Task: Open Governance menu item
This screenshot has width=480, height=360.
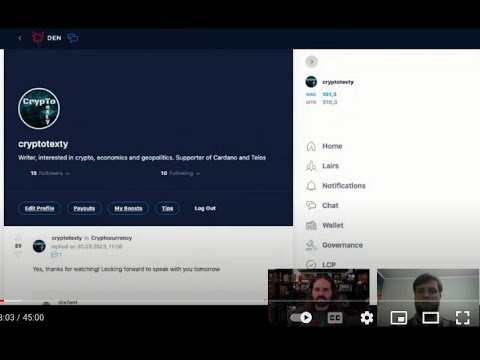Action: coord(342,245)
